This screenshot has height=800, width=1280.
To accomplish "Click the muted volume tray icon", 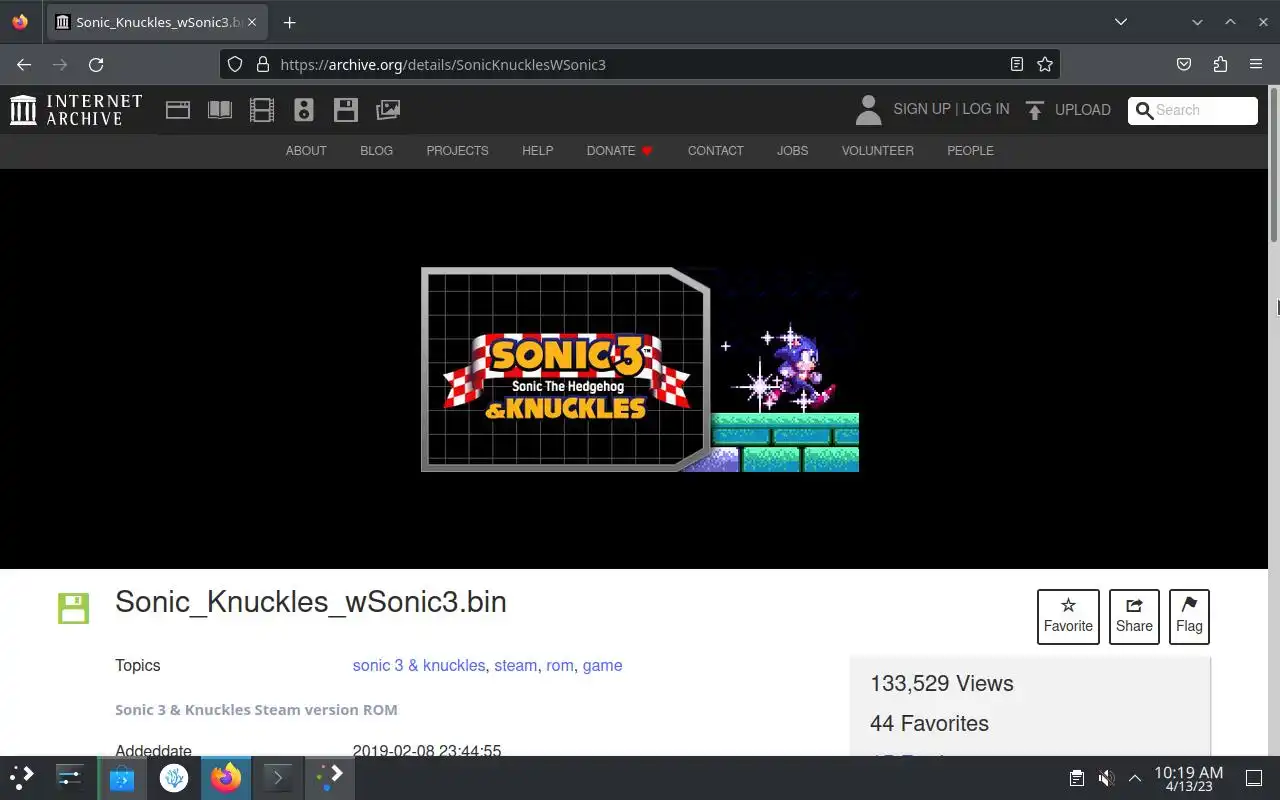I will click(x=1106, y=778).
